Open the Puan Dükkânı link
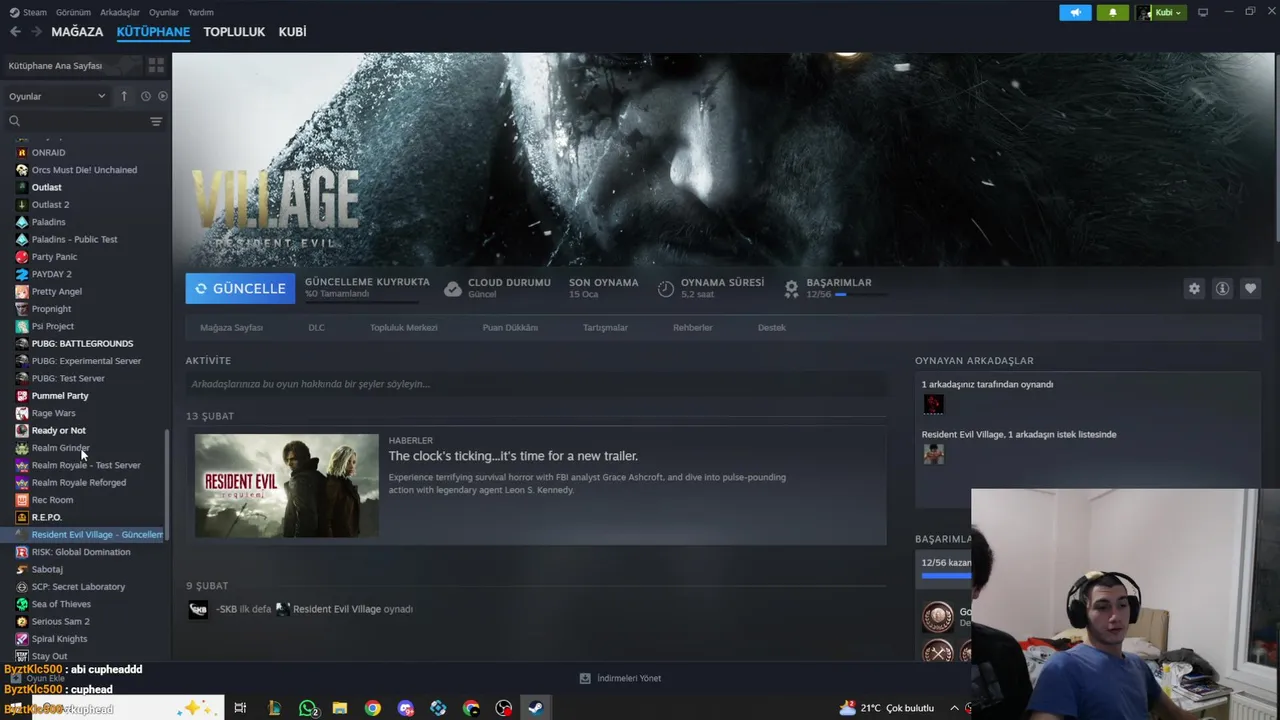1280x720 pixels. (x=510, y=327)
